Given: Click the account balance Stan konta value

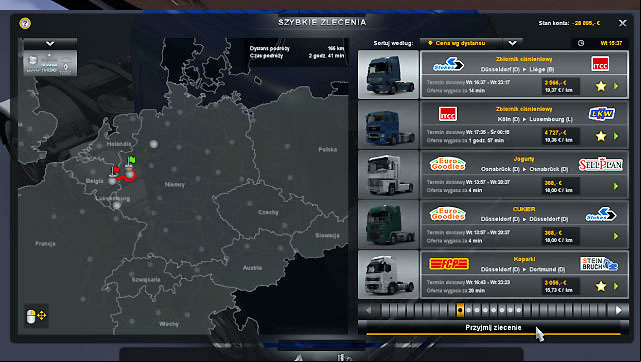Looking at the screenshot, I should pos(586,23).
